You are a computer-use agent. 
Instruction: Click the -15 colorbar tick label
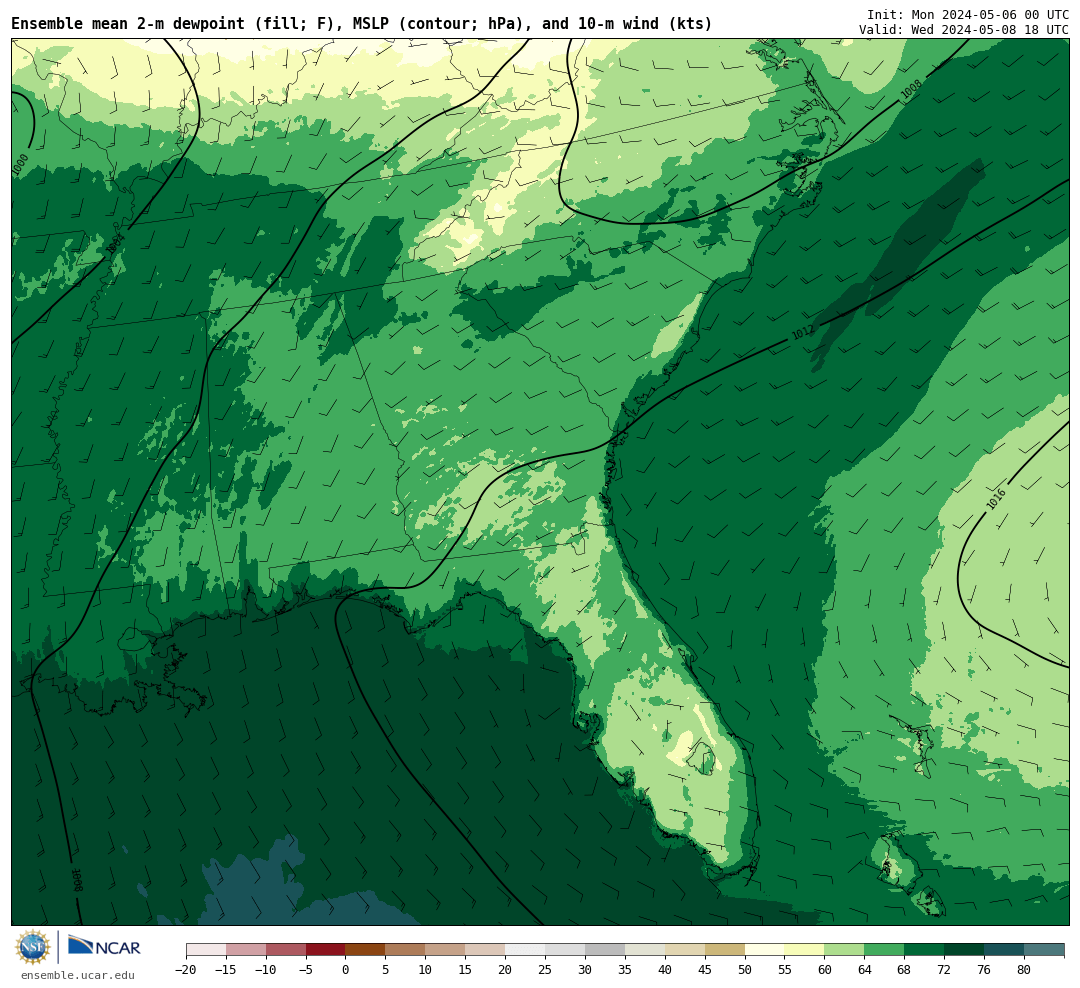coord(226,969)
